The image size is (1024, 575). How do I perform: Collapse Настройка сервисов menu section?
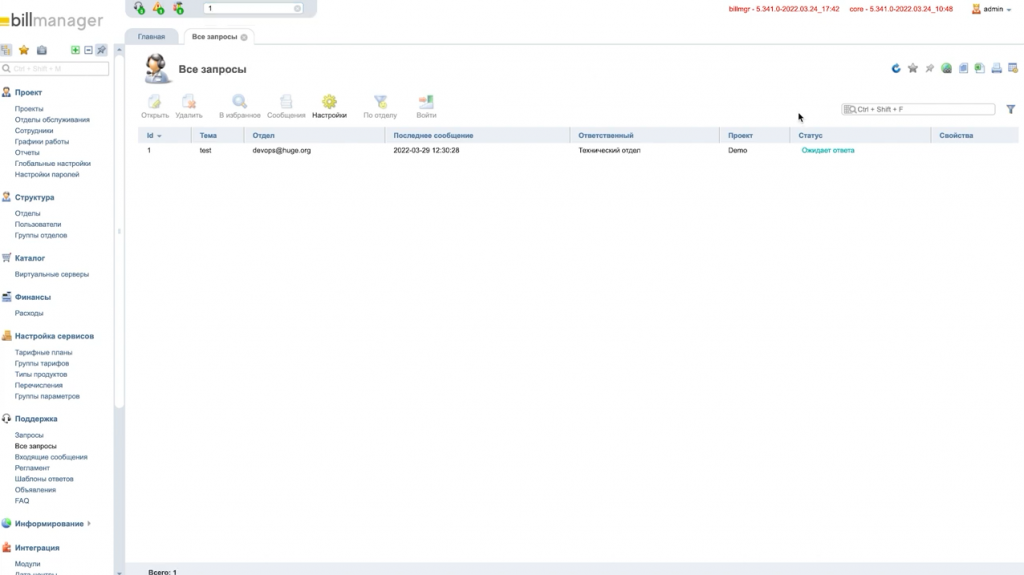pos(54,337)
